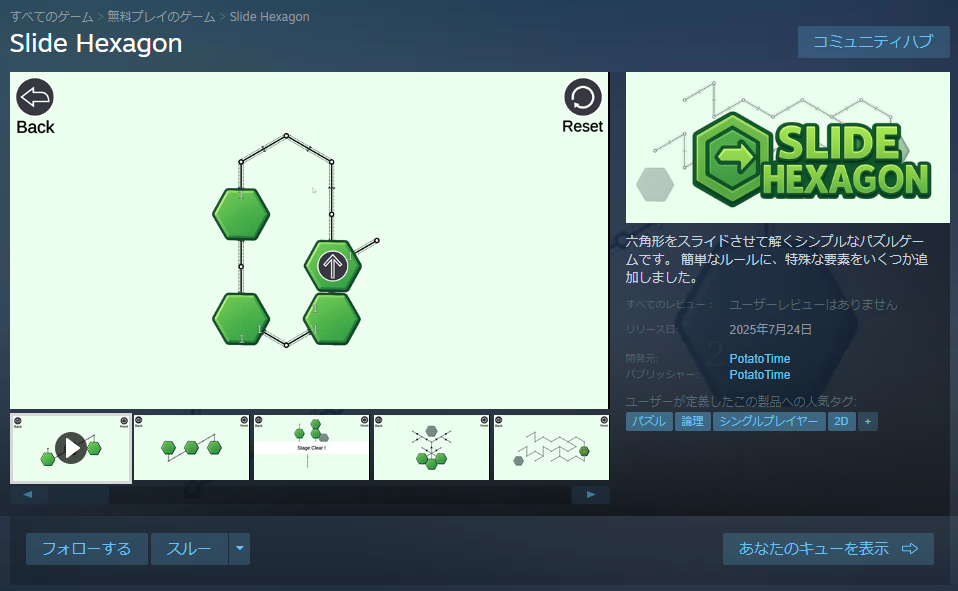This screenshot has height=591, width=958.
Task: Click the right arrow of the thumbnail strip
Action: click(590, 494)
